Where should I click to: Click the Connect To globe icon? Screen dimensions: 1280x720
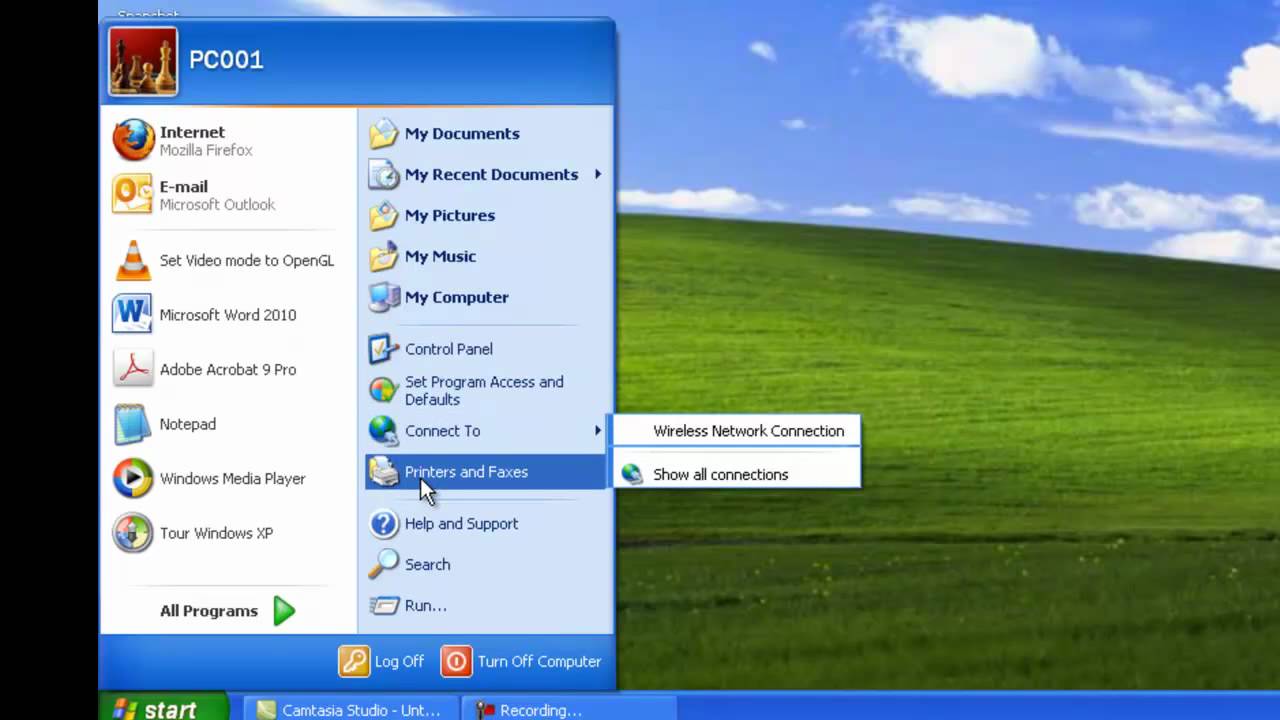pyautogui.click(x=384, y=431)
